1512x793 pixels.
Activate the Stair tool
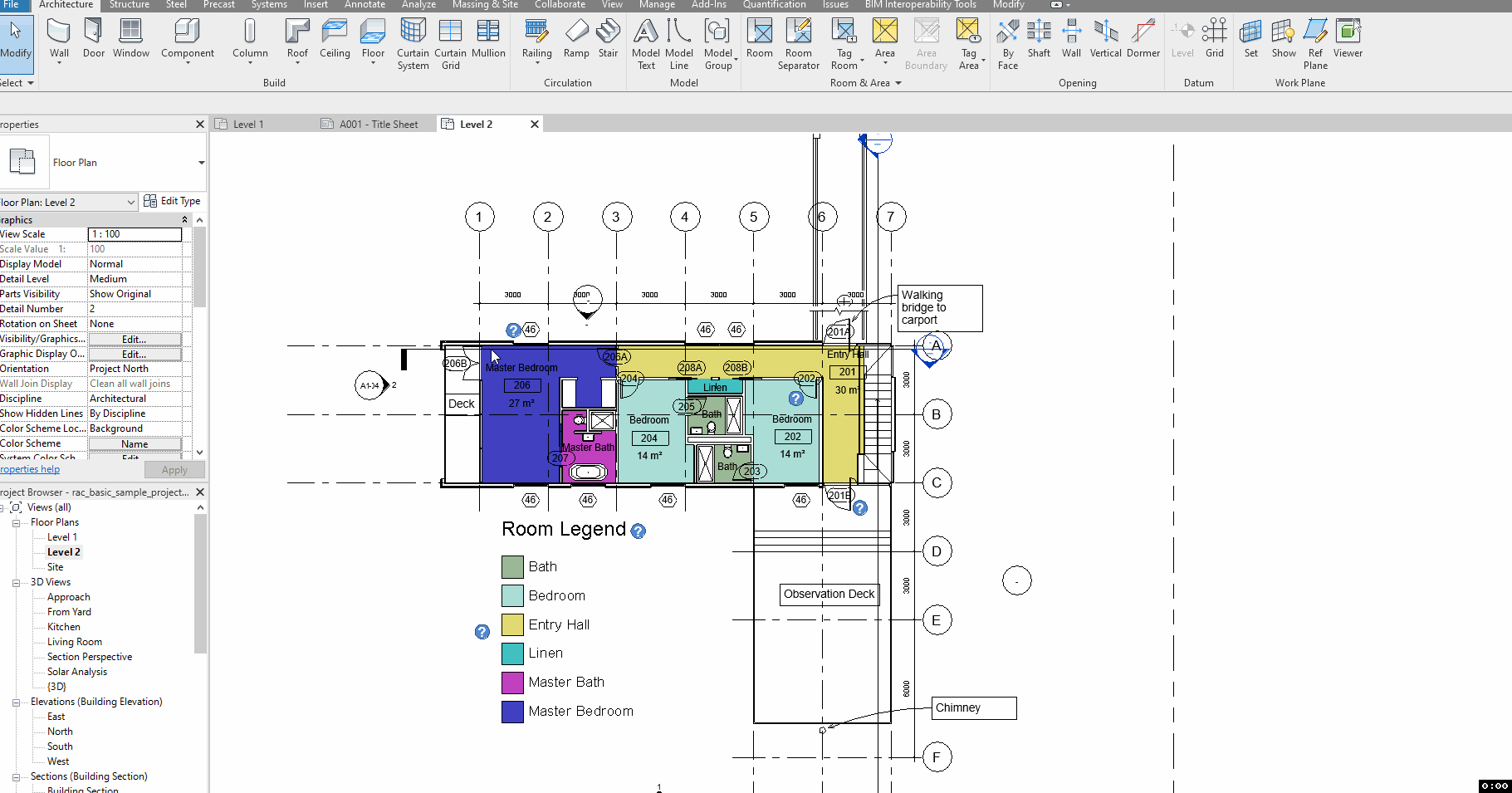pyautogui.click(x=608, y=39)
